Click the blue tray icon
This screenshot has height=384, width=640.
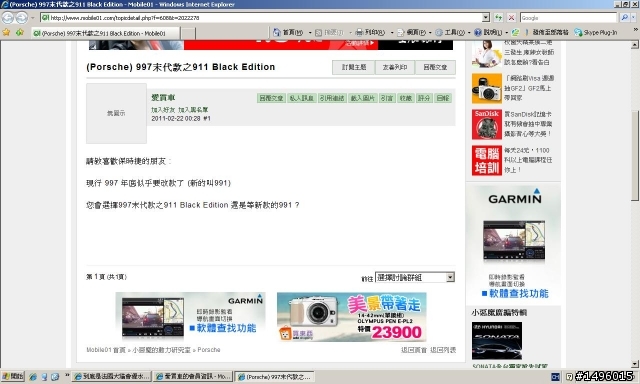(x=556, y=377)
